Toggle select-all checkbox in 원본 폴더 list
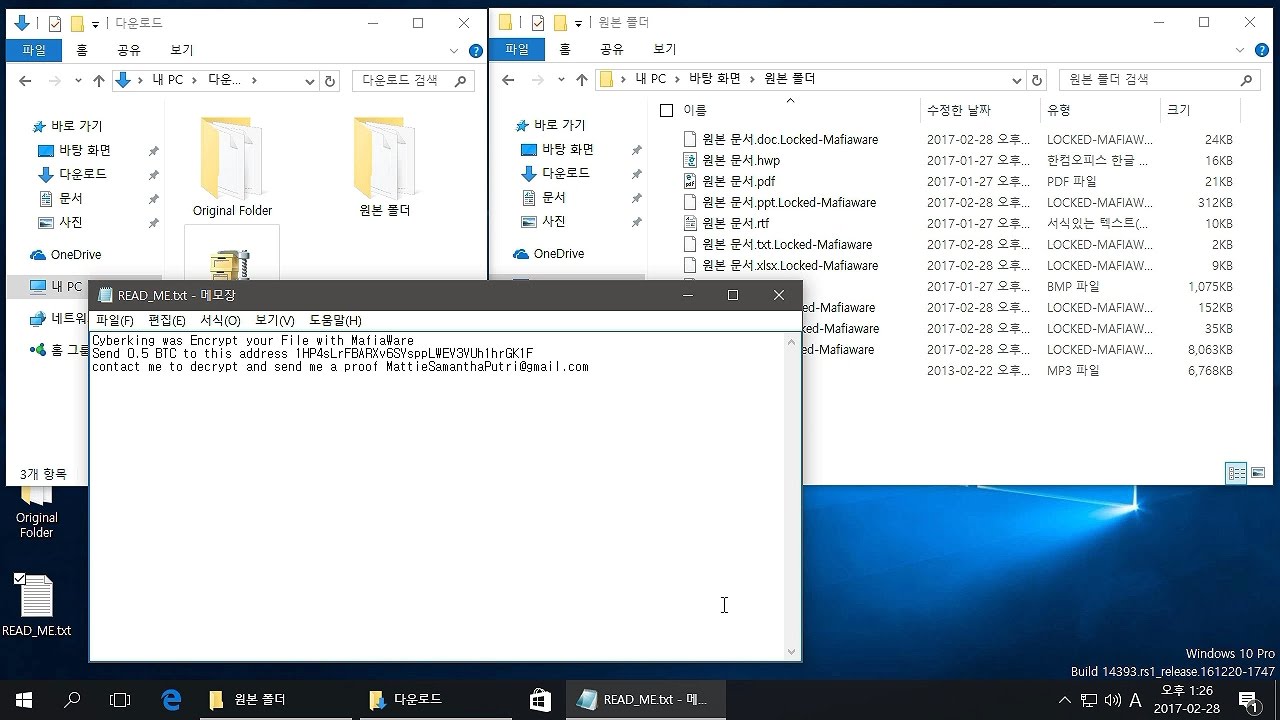This screenshot has width=1280, height=720. 667,111
